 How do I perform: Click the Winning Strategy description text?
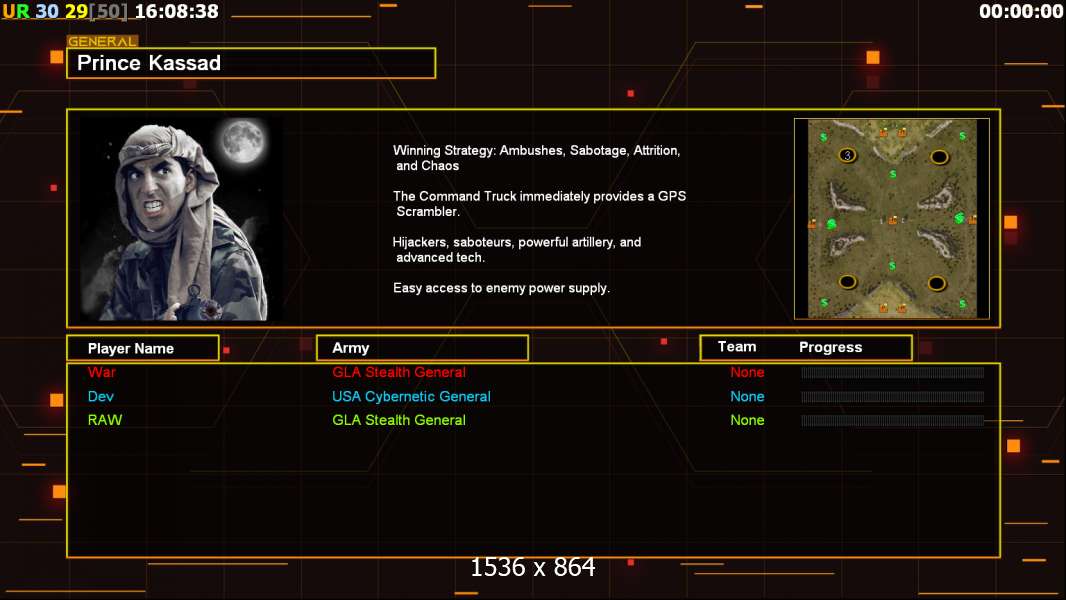click(x=536, y=158)
